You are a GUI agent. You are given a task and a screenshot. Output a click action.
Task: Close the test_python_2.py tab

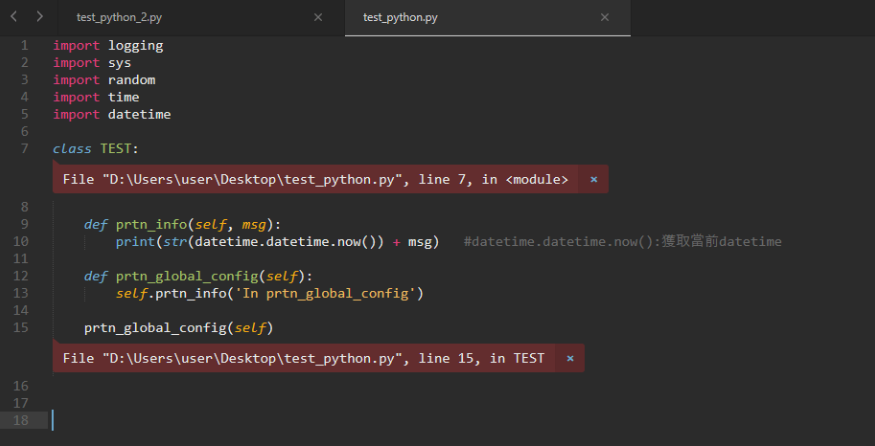pos(318,17)
